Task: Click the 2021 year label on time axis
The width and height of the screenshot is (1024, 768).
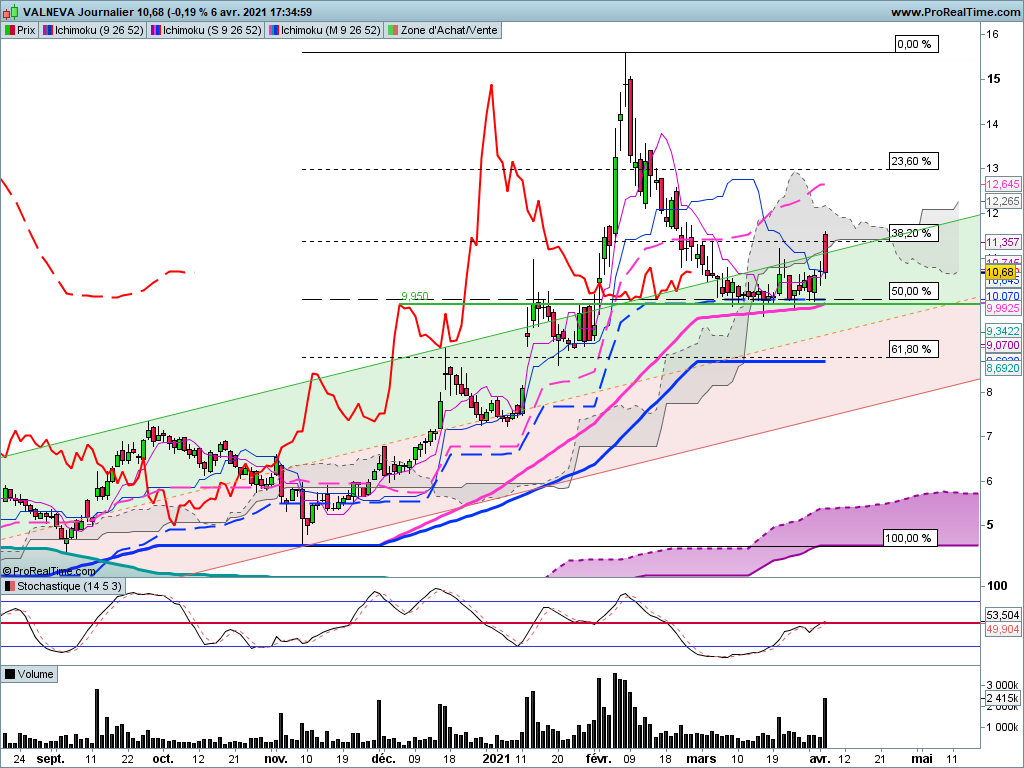Action: coord(496,759)
